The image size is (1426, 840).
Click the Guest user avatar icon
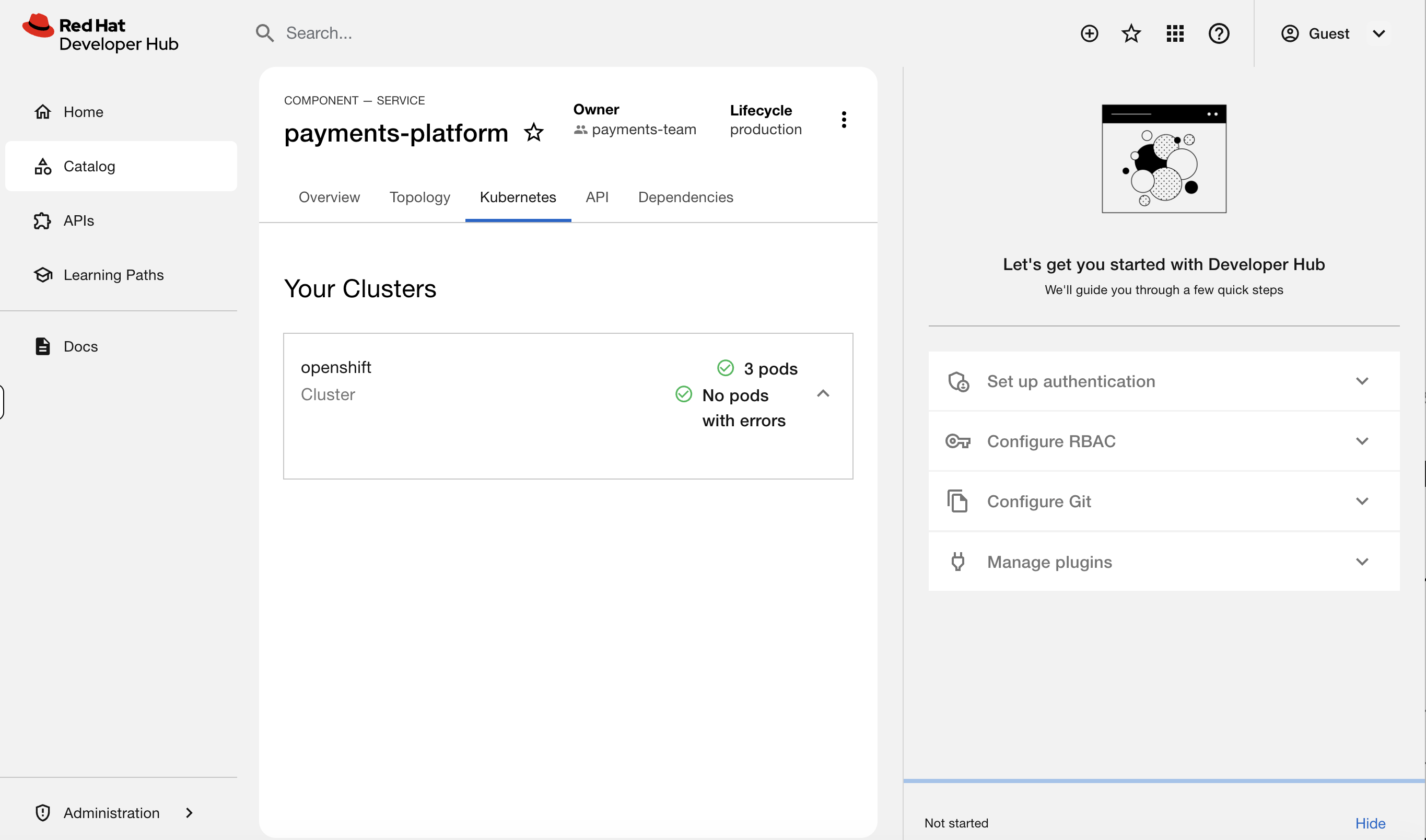pyautogui.click(x=1290, y=33)
